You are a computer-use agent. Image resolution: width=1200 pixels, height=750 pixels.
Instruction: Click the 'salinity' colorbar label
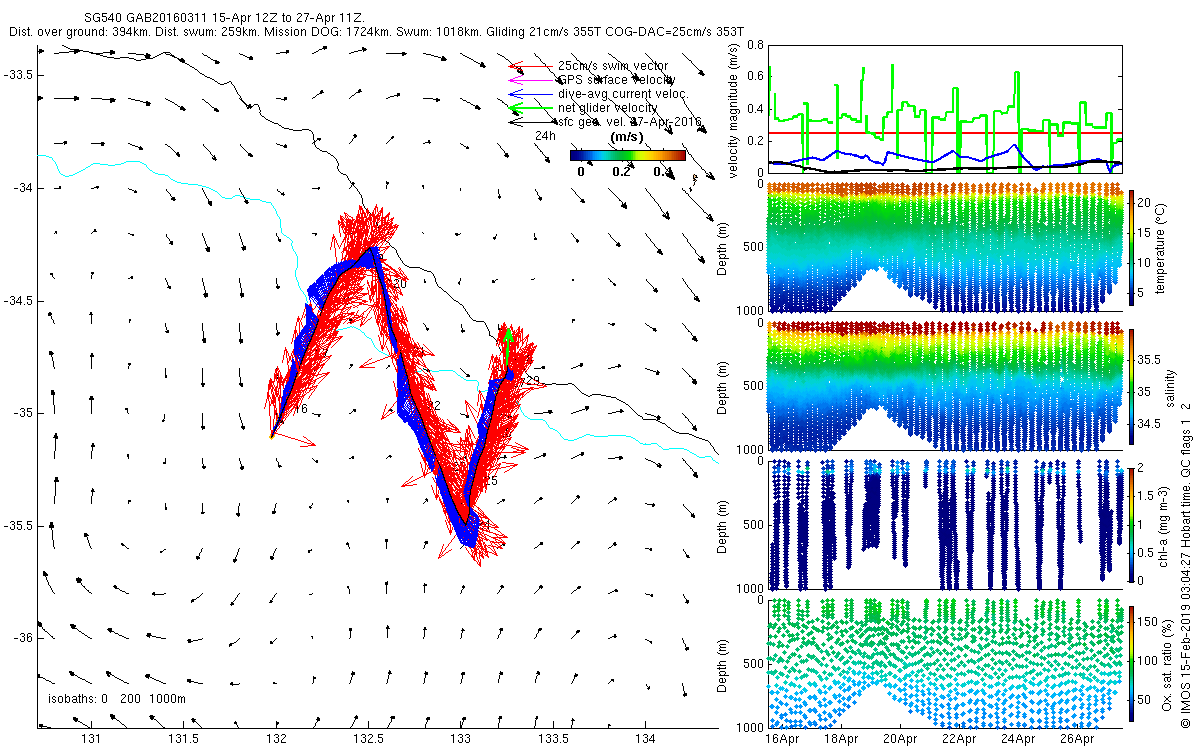[1170, 388]
